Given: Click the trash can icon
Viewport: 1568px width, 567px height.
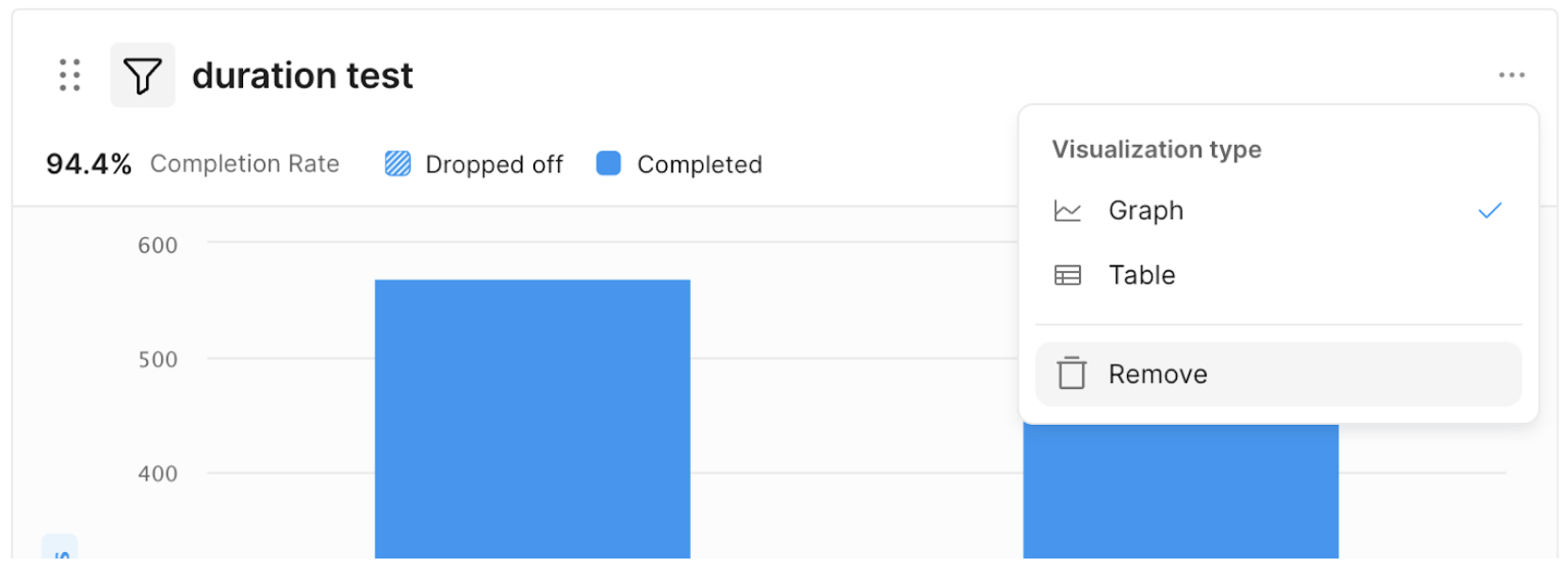Looking at the screenshot, I should (x=1071, y=374).
